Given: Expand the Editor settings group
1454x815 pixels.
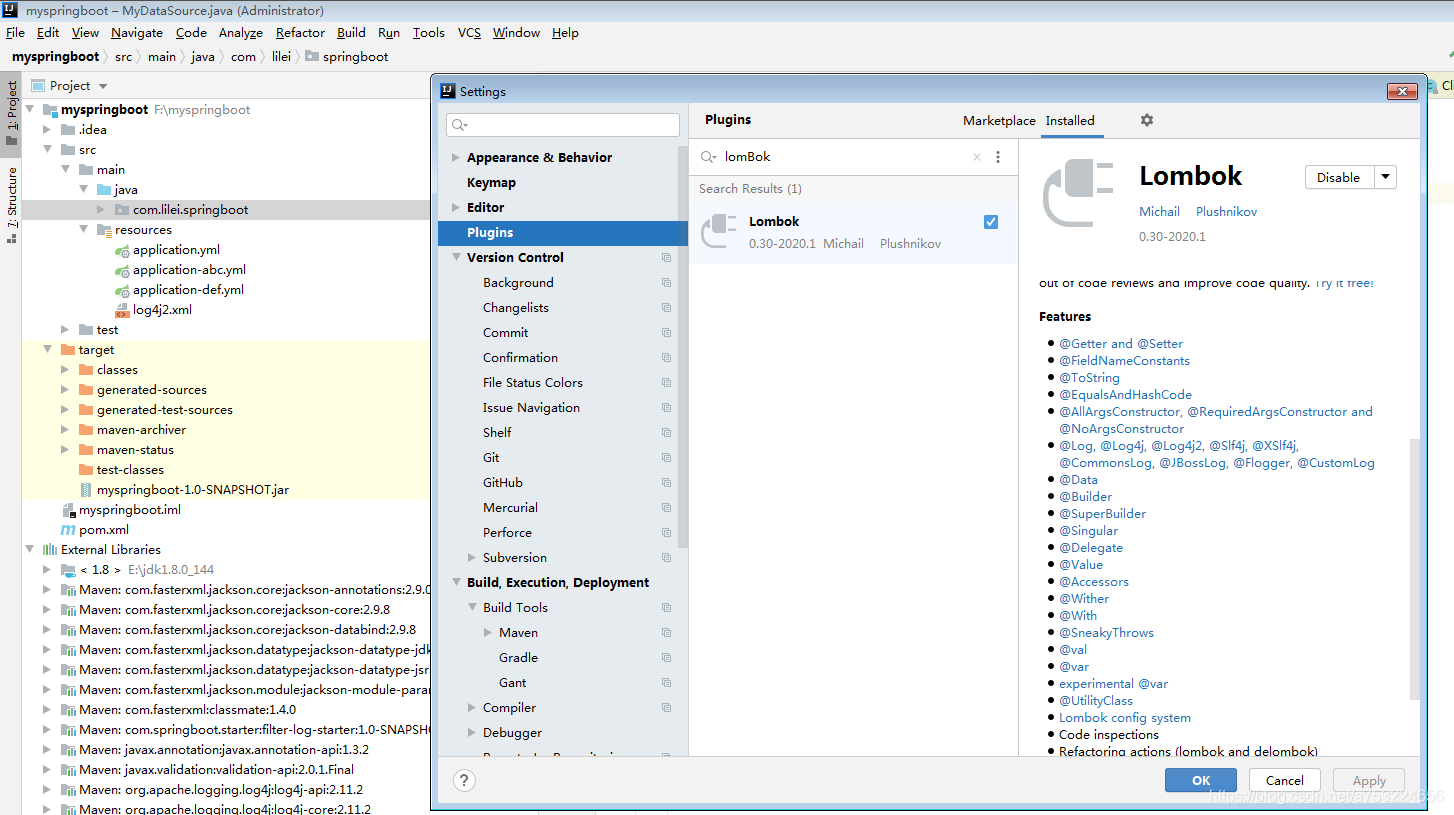Looking at the screenshot, I should (x=456, y=208).
